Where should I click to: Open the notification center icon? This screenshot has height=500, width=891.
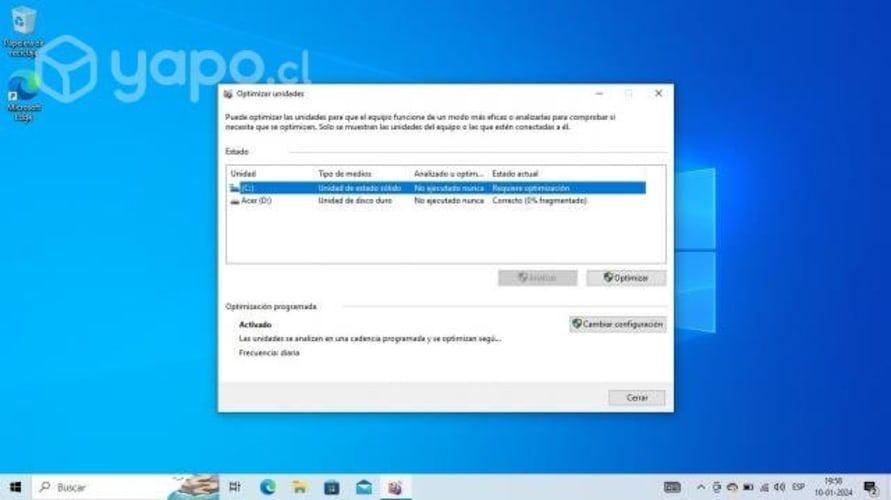pyautogui.click(x=871, y=488)
